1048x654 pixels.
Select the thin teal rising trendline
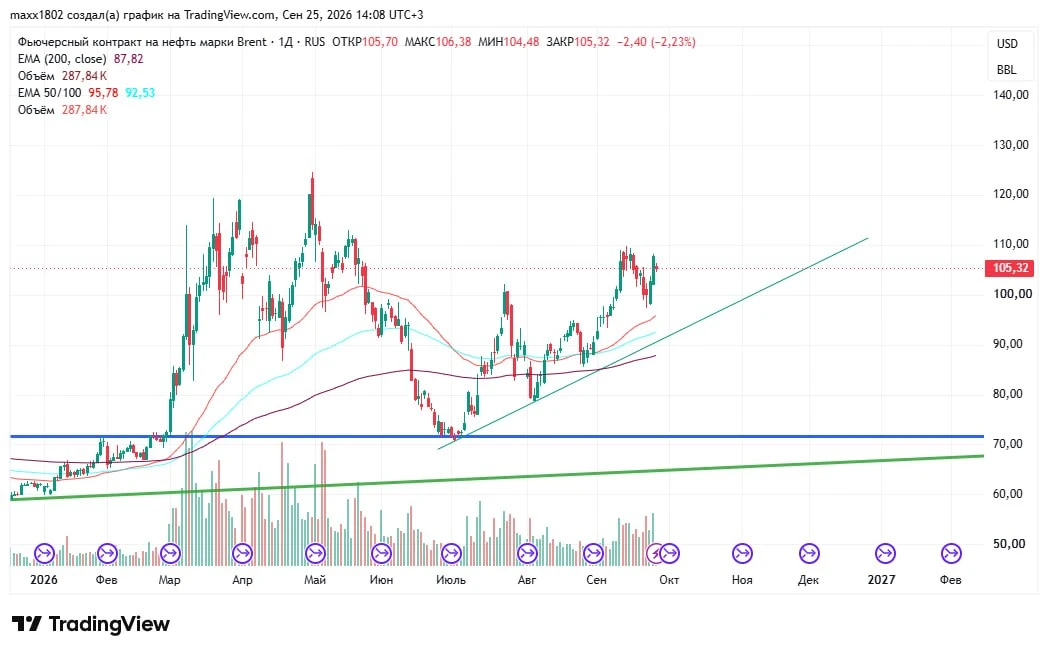(653, 343)
